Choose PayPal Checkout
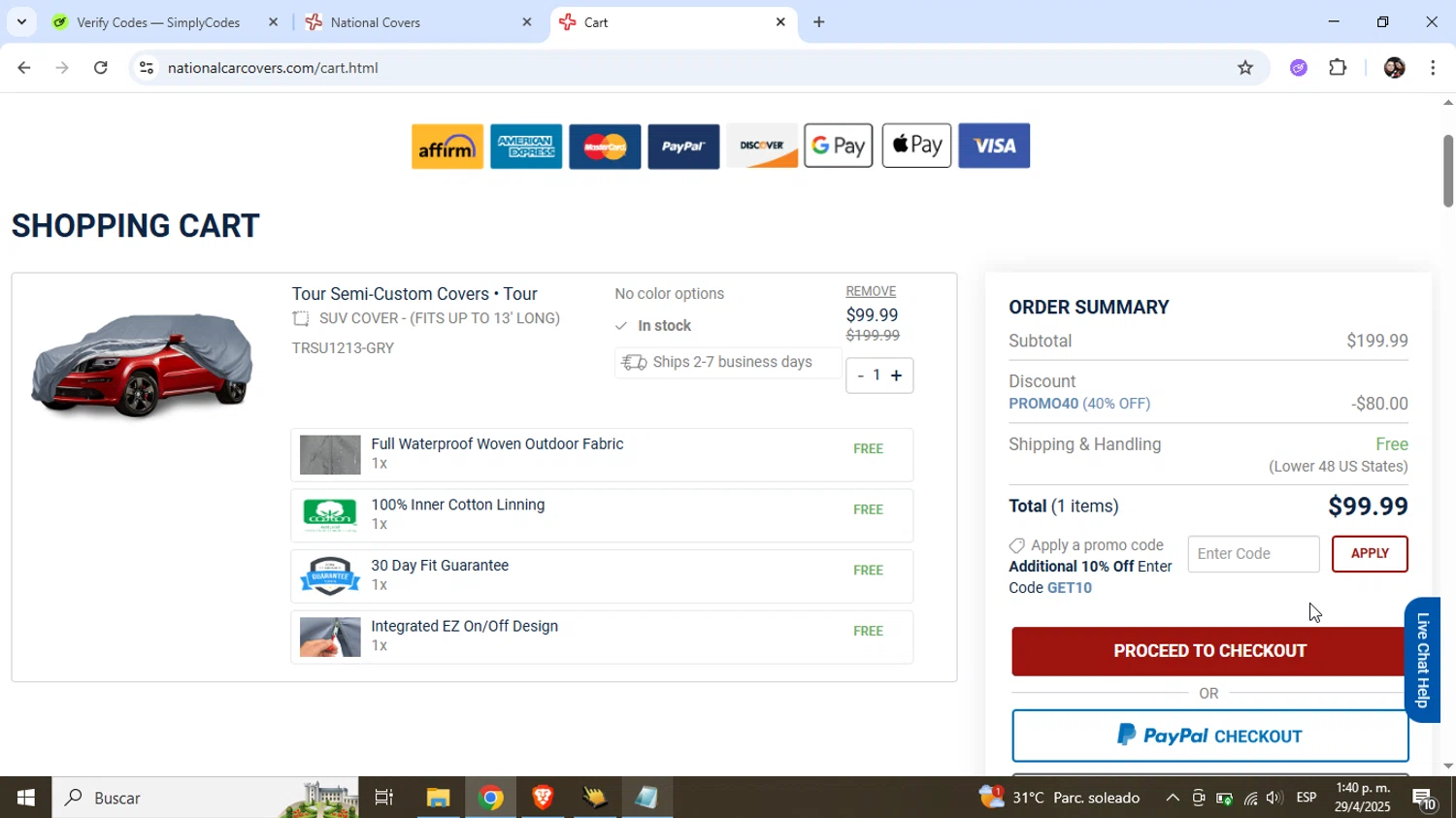The image size is (1456, 818). point(1209,736)
